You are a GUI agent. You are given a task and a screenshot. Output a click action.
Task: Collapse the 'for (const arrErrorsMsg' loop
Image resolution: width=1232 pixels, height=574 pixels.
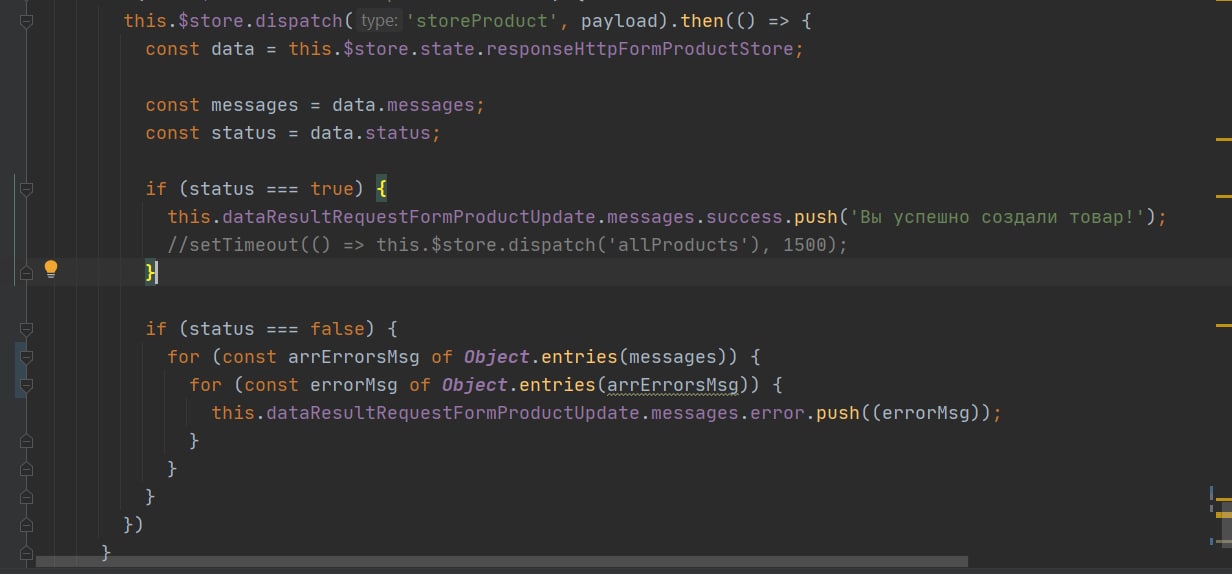27,356
